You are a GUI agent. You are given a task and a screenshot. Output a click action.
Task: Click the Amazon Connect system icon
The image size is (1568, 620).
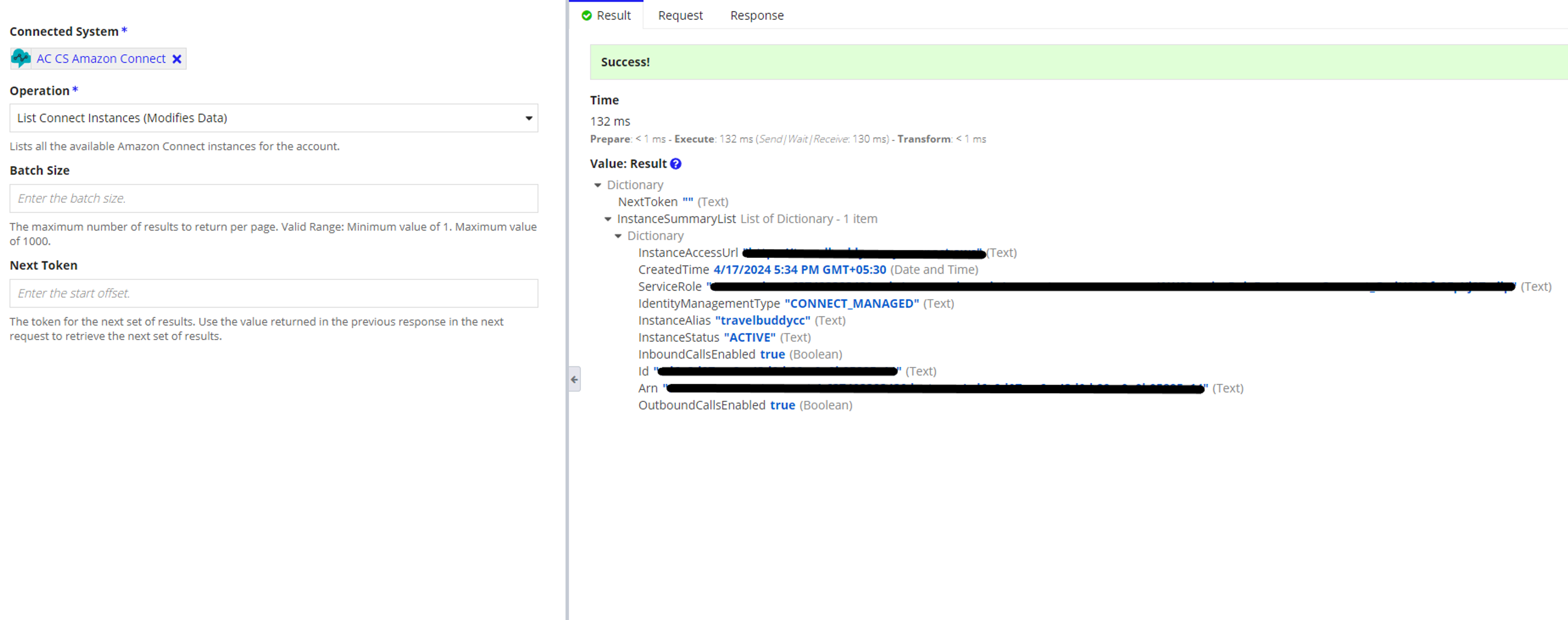pos(21,58)
